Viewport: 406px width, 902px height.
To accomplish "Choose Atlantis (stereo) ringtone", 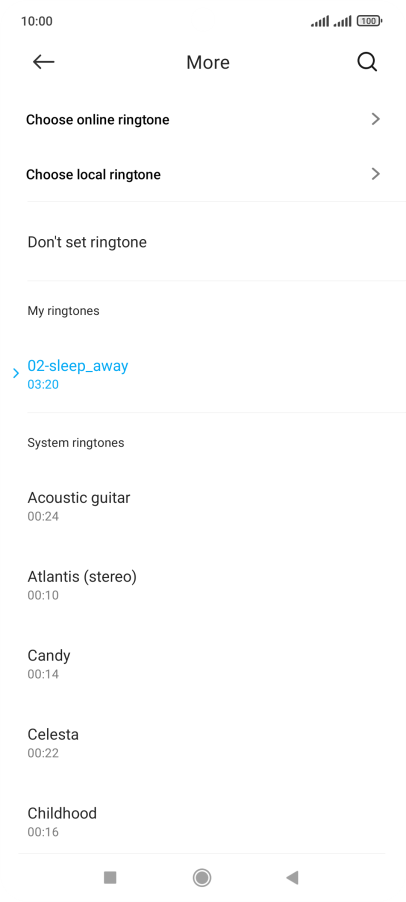I will coord(203,584).
